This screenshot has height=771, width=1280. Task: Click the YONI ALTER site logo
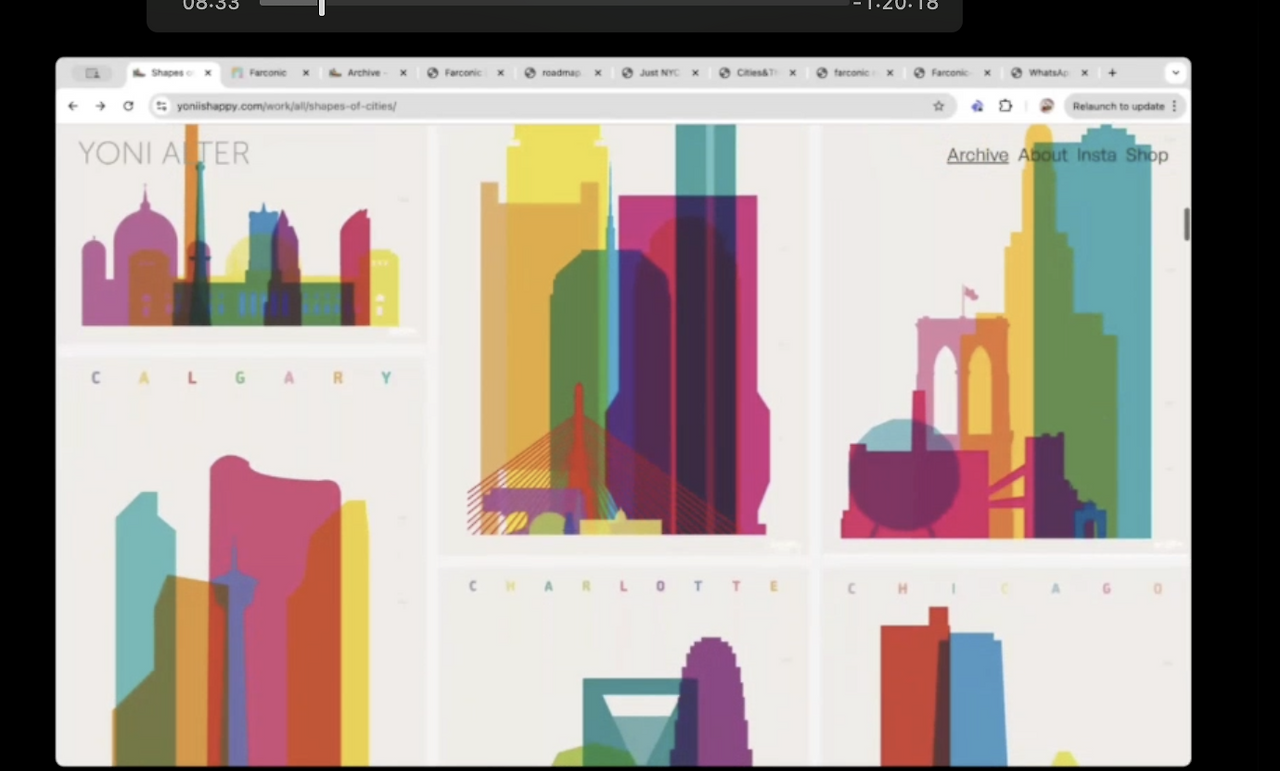pos(164,153)
